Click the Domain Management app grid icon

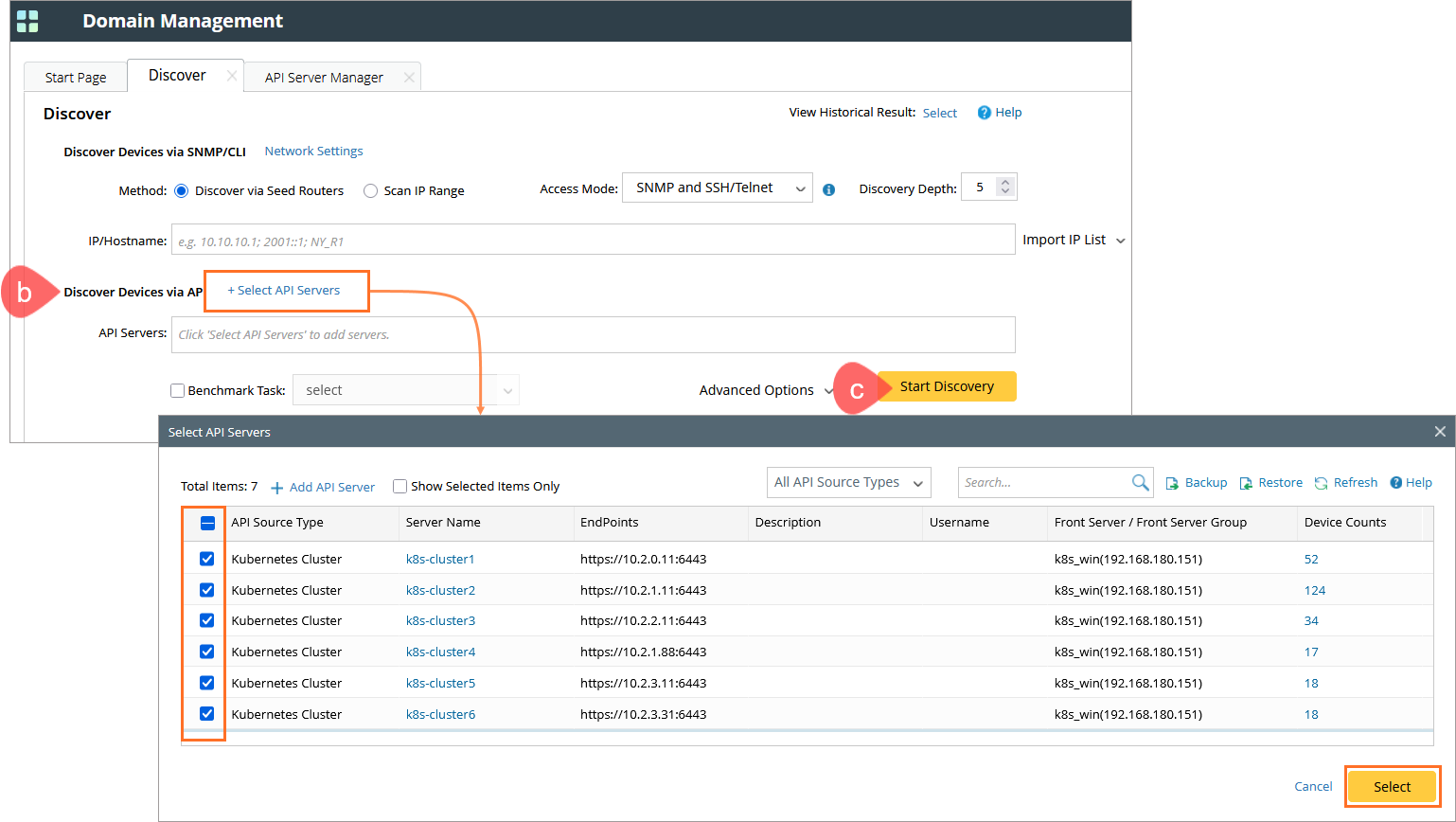click(x=28, y=21)
